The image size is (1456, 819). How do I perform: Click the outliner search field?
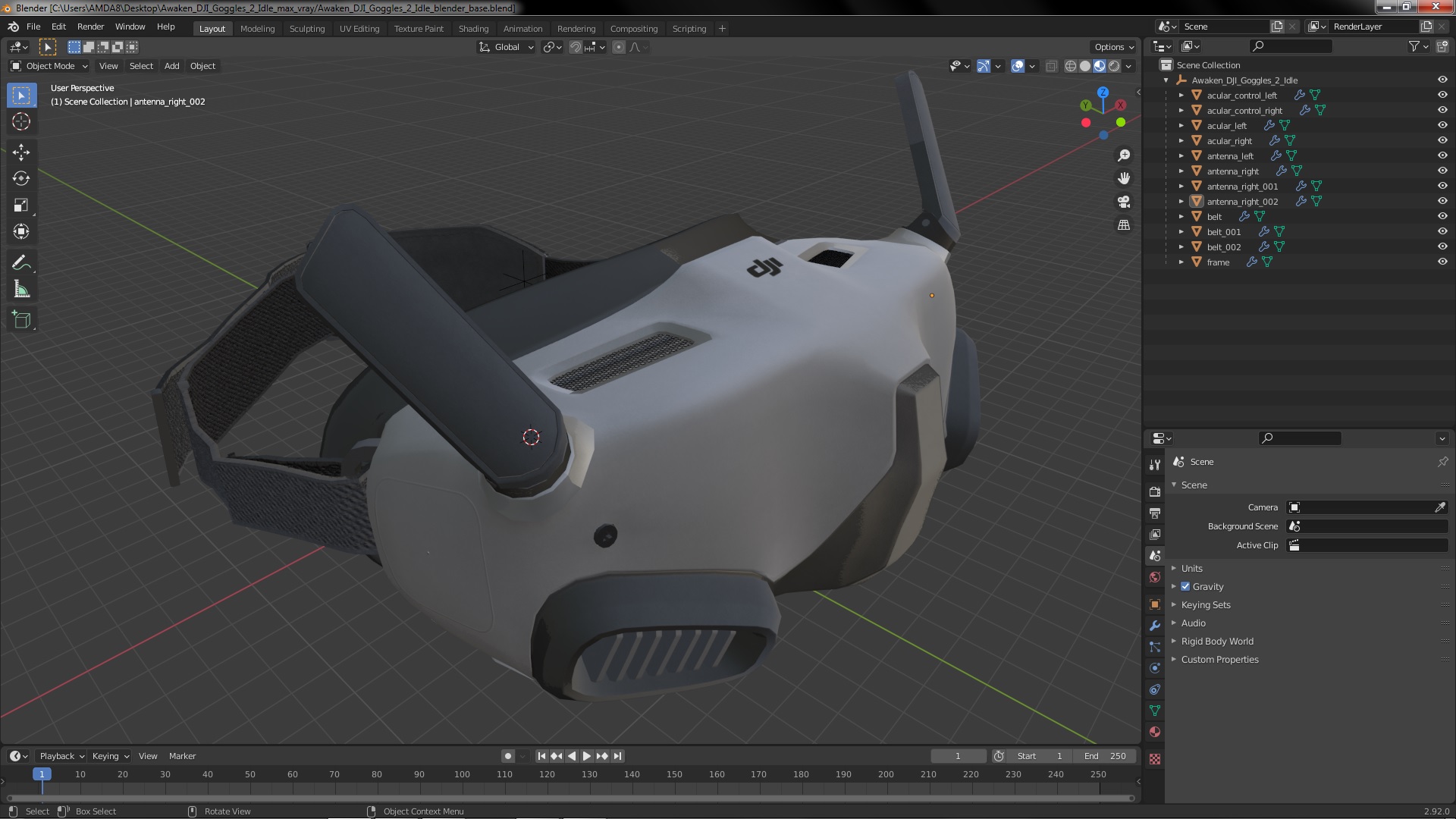click(x=1291, y=46)
